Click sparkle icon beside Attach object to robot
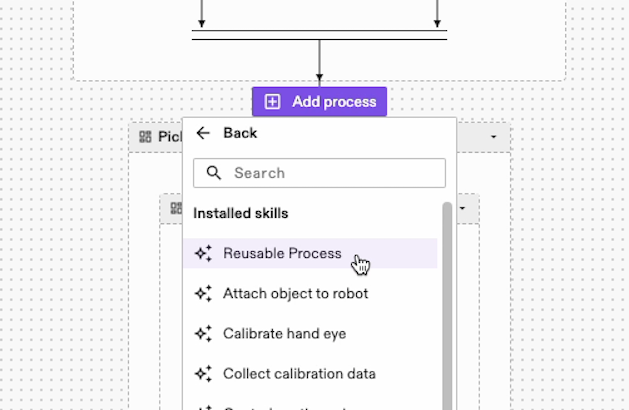This screenshot has width=629, height=410. (x=203, y=294)
